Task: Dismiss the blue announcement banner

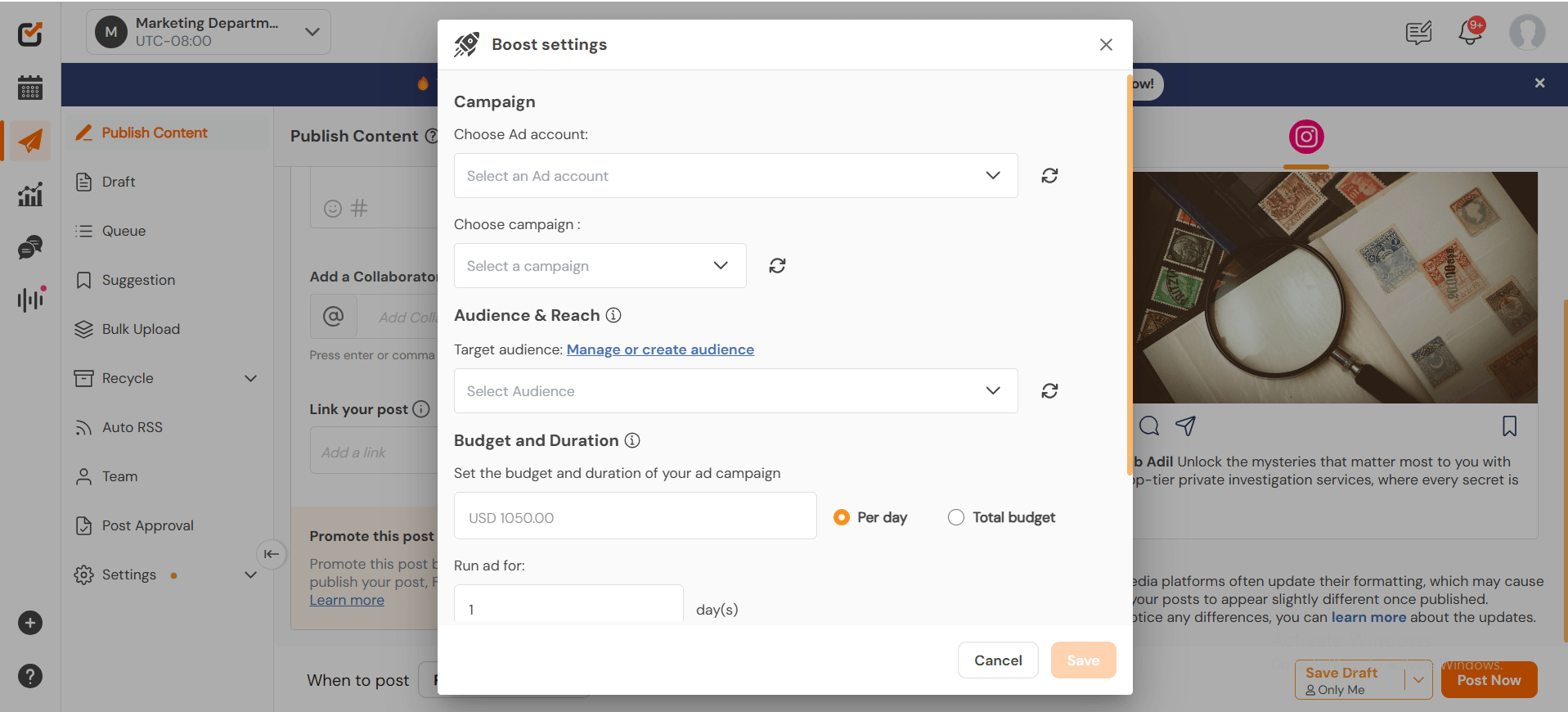Action: coord(1539,83)
